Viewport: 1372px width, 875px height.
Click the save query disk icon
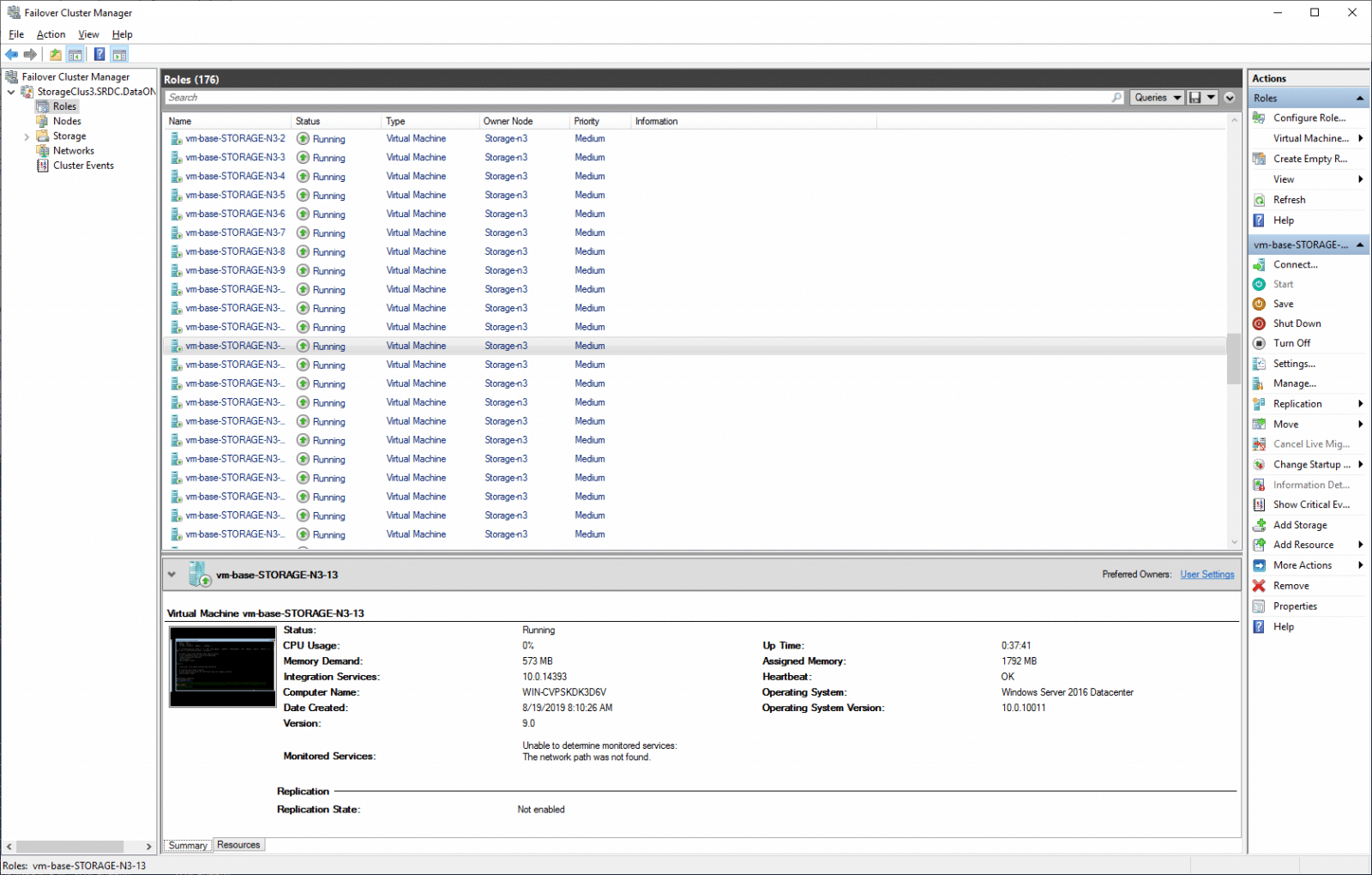click(1194, 98)
